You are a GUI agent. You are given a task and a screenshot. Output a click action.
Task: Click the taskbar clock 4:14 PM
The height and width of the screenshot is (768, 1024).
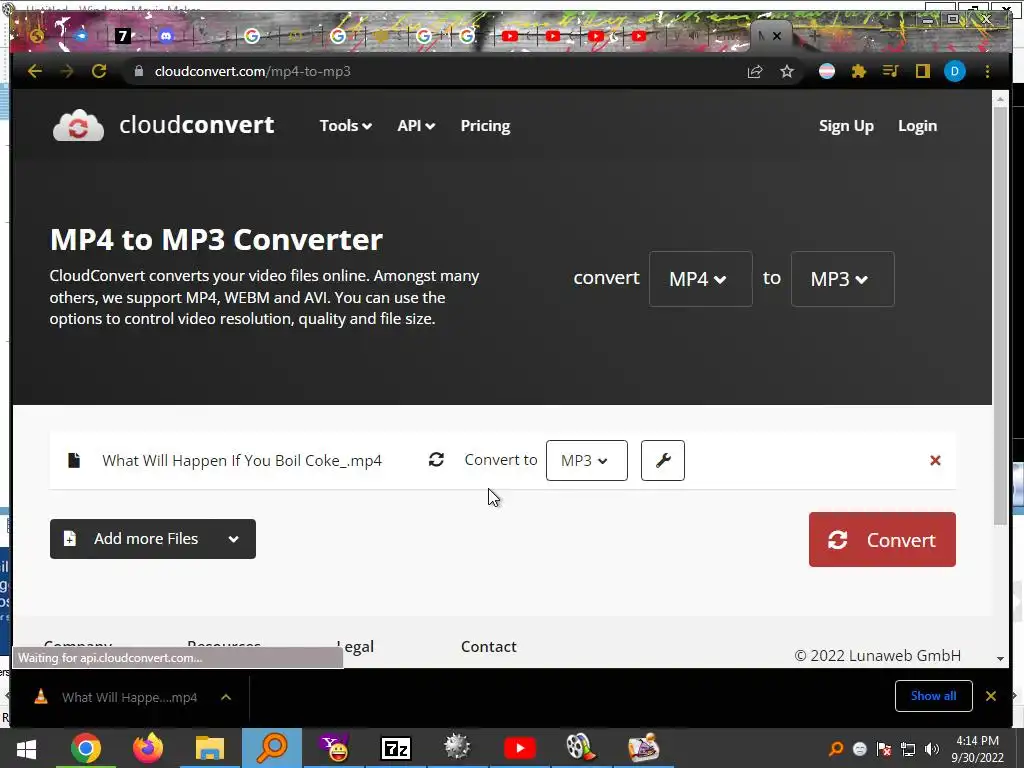978,741
